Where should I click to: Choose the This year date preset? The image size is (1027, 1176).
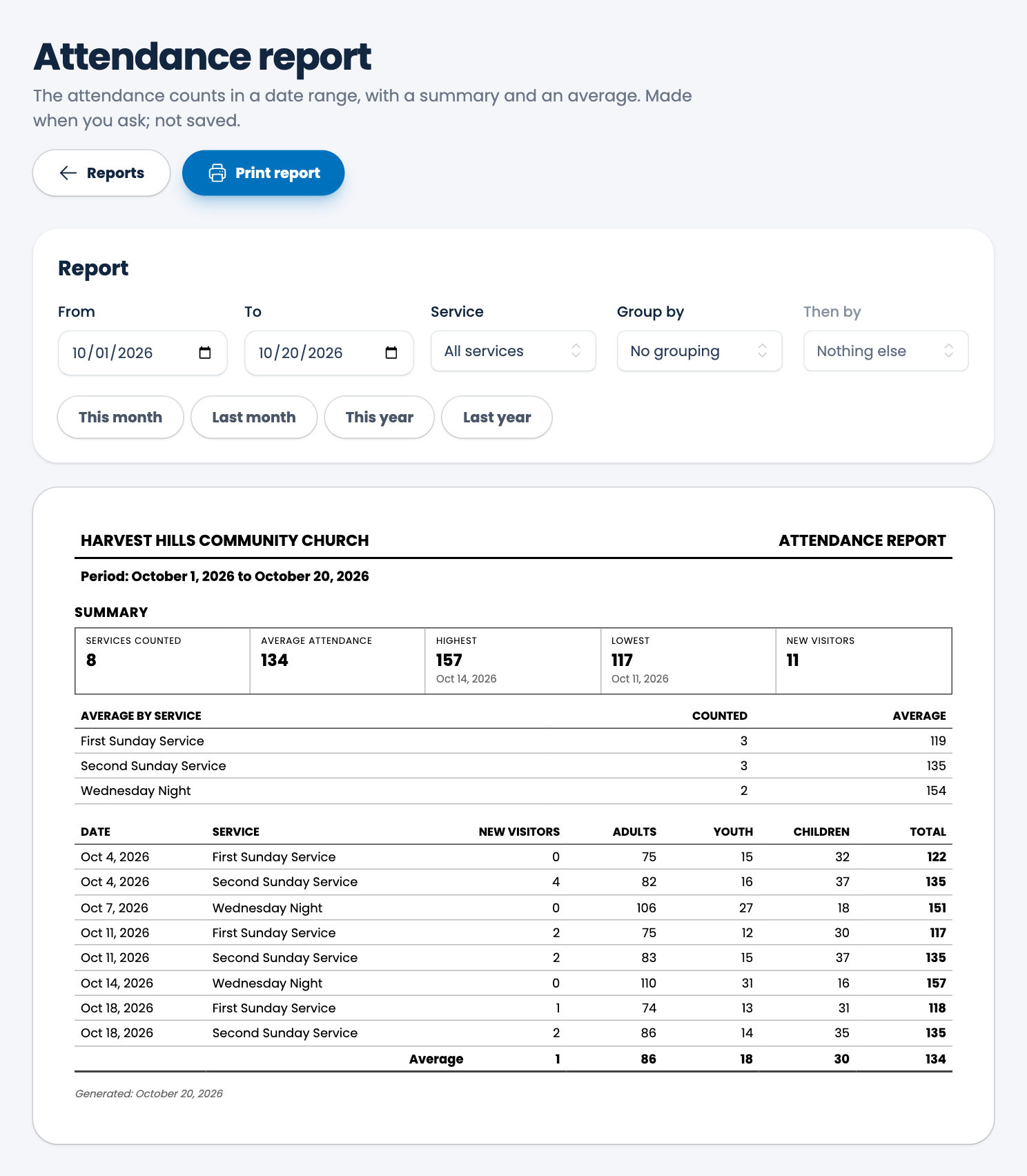[x=380, y=417]
